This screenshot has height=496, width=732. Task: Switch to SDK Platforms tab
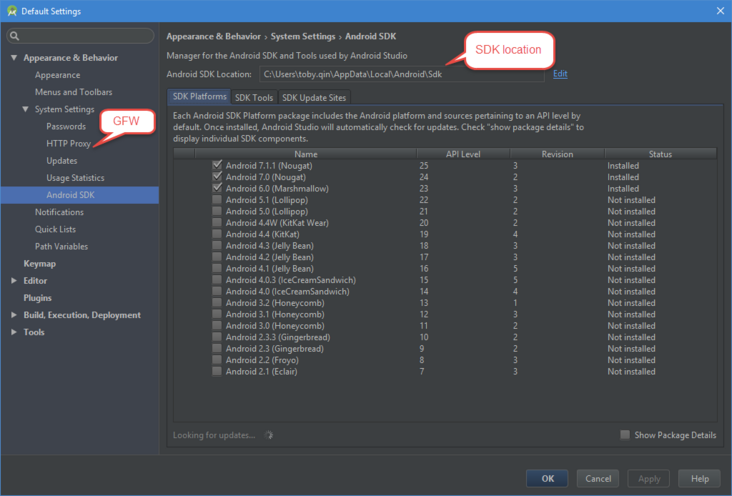(x=199, y=97)
